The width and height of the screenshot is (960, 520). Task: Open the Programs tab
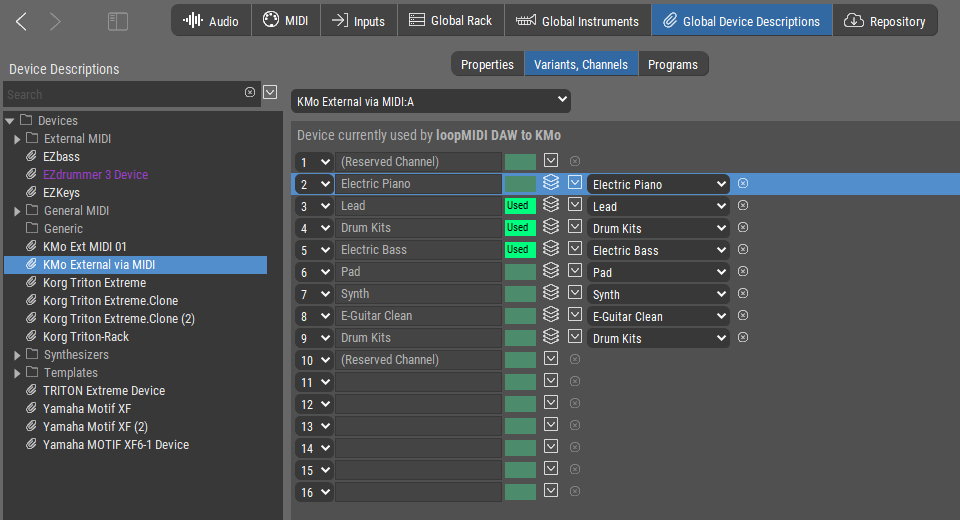click(x=673, y=65)
